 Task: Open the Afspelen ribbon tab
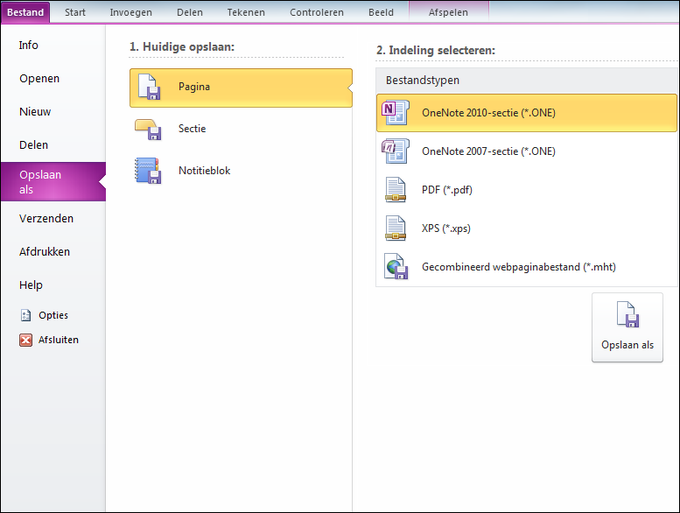[448, 12]
